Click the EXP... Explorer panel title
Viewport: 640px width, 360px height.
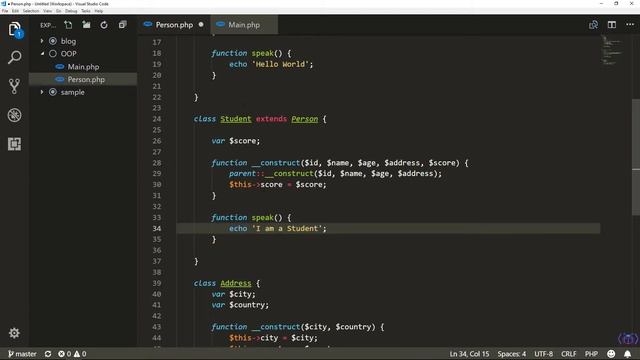tap(48, 25)
